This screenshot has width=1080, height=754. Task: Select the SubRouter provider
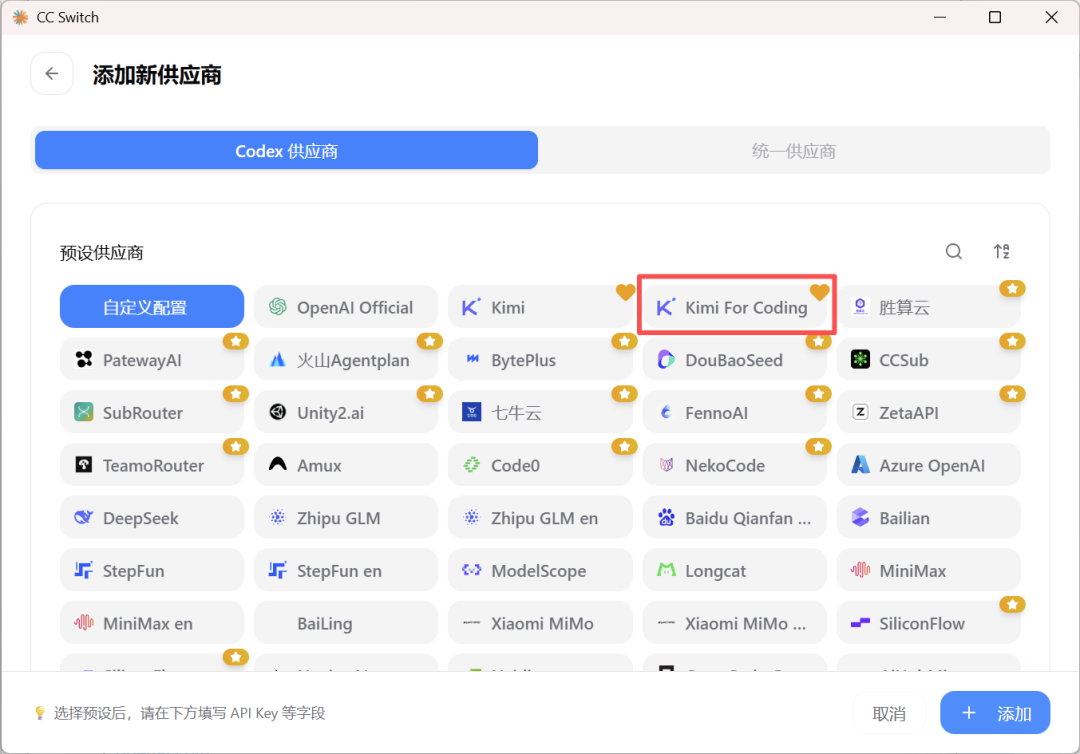coord(152,412)
